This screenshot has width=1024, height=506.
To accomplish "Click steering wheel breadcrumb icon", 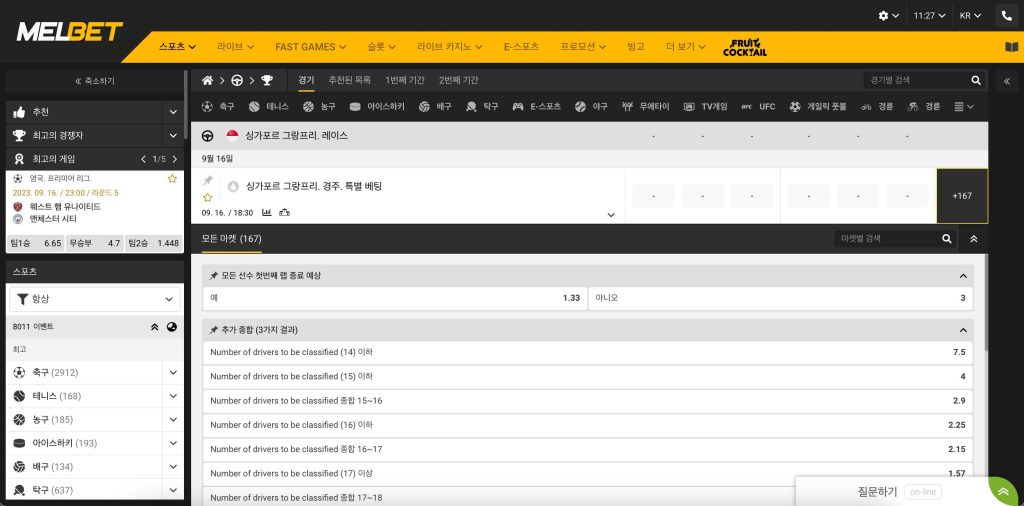I will tap(237, 80).
